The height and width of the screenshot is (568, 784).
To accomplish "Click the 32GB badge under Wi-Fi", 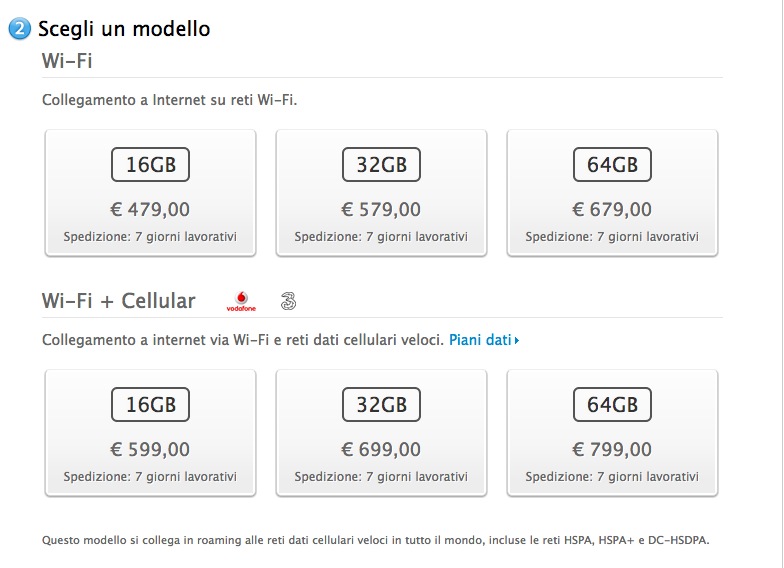I will click(382, 164).
